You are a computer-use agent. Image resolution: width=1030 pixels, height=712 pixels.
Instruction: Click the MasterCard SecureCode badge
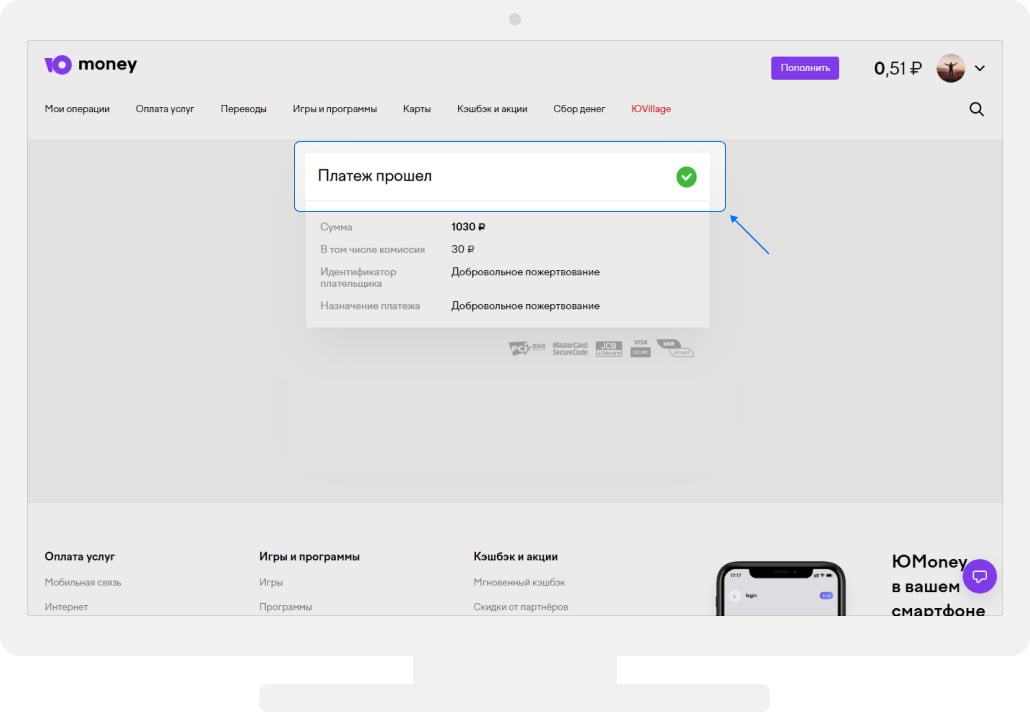(570, 348)
